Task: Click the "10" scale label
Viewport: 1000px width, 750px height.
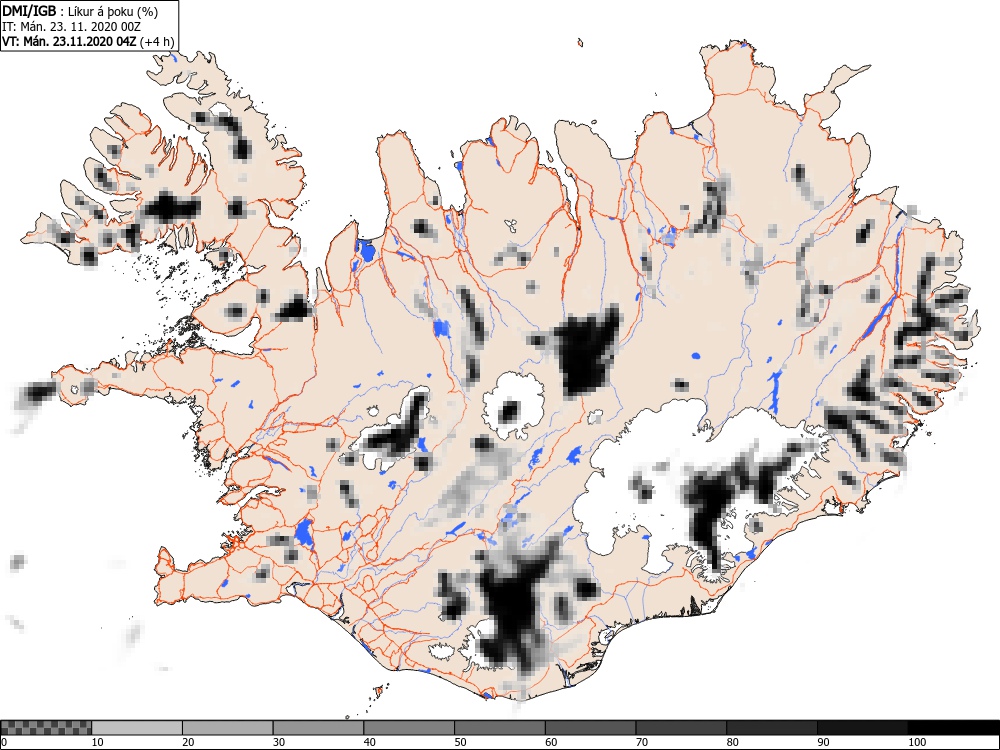Action: (98, 742)
